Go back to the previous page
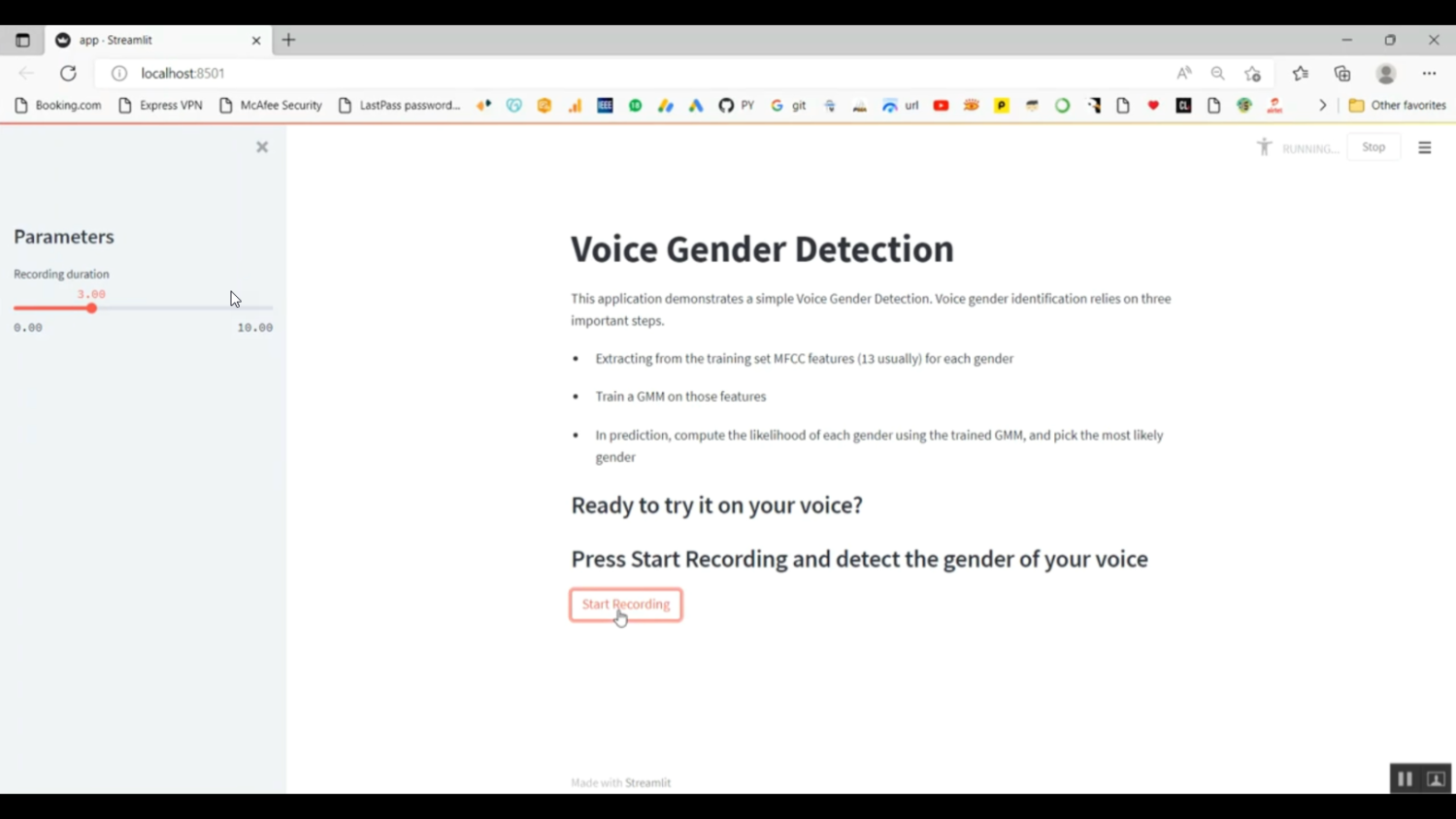The width and height of the screenshot is (1456, 819). [26, 73]
